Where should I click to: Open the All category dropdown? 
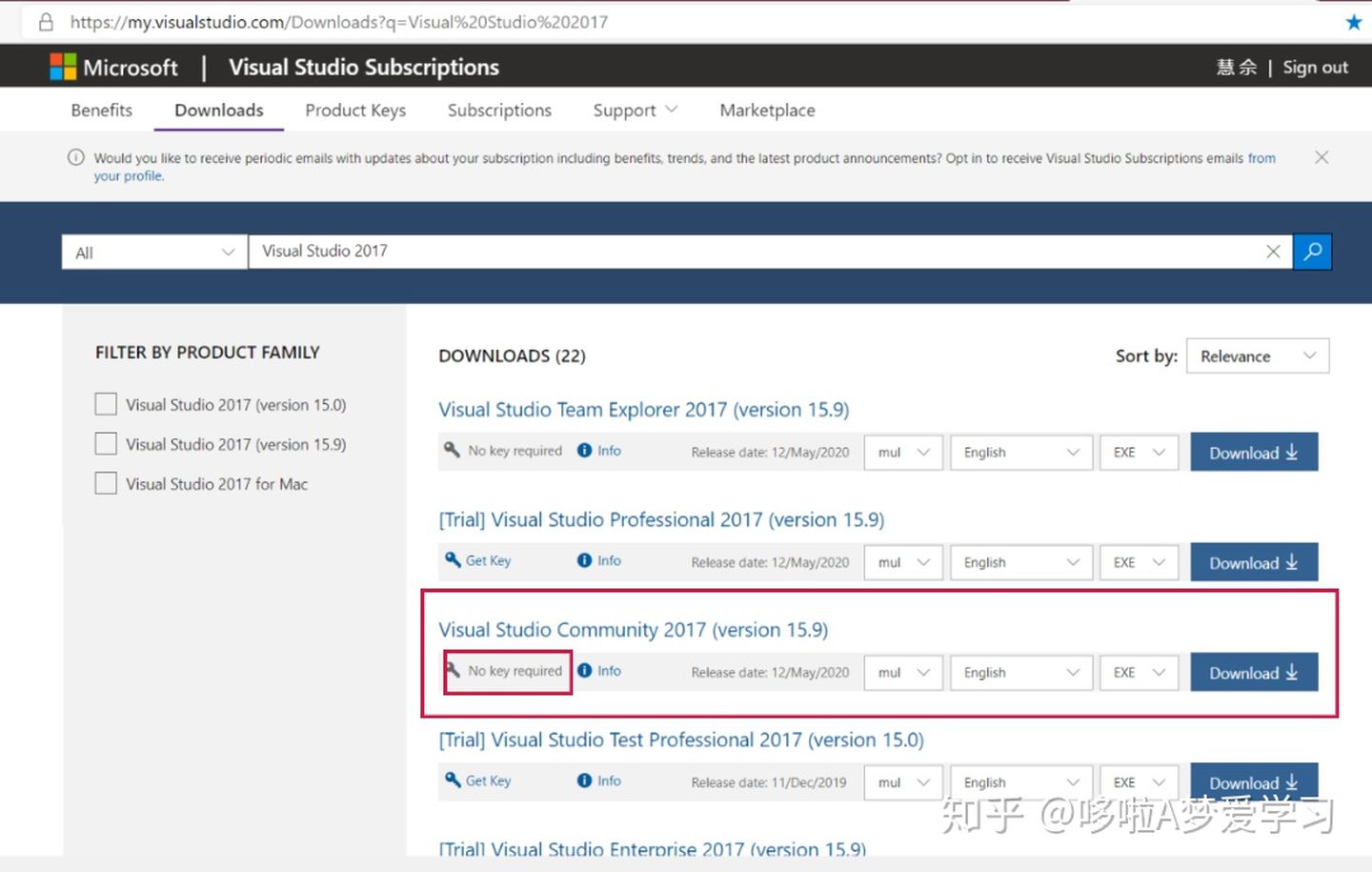(154, 253)
